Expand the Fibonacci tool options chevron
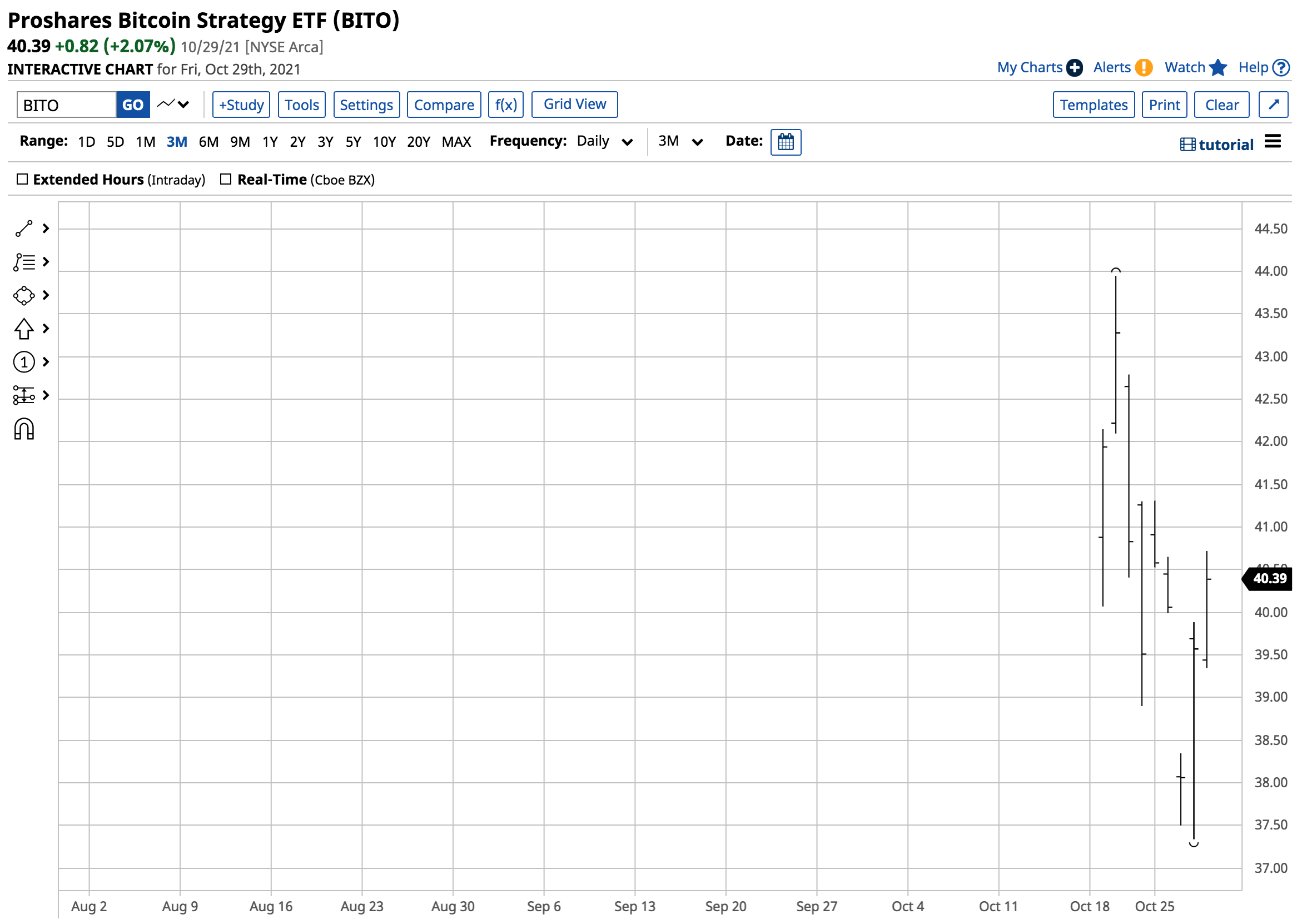 [x=46, y=262]
